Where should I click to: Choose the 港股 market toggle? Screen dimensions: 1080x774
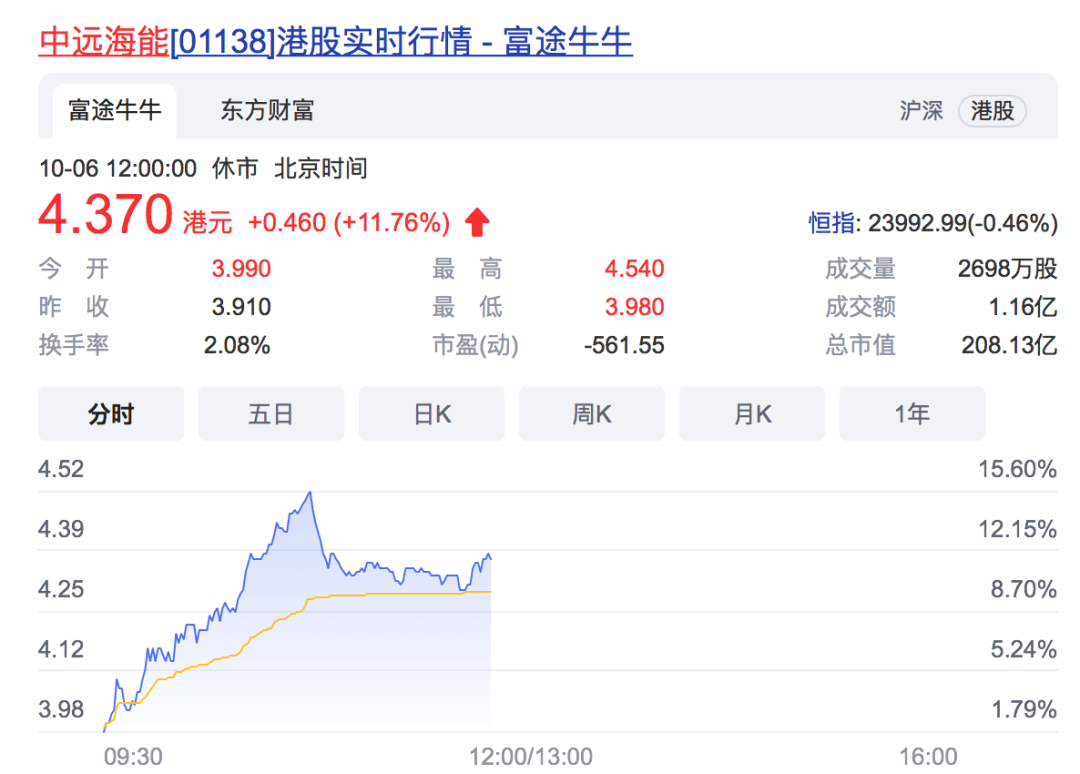[992, 111]
